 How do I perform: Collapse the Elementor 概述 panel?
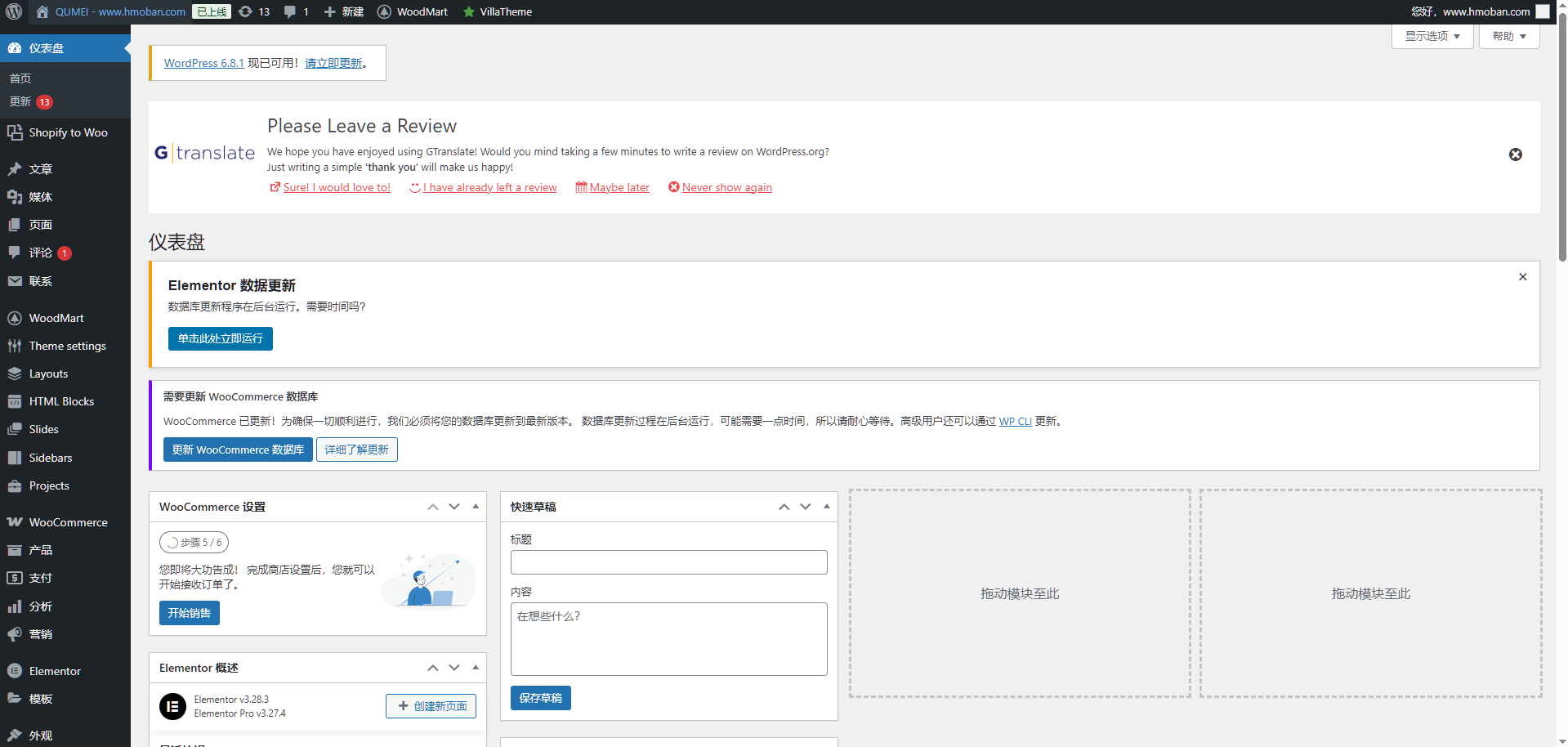[x=476, y=668]
